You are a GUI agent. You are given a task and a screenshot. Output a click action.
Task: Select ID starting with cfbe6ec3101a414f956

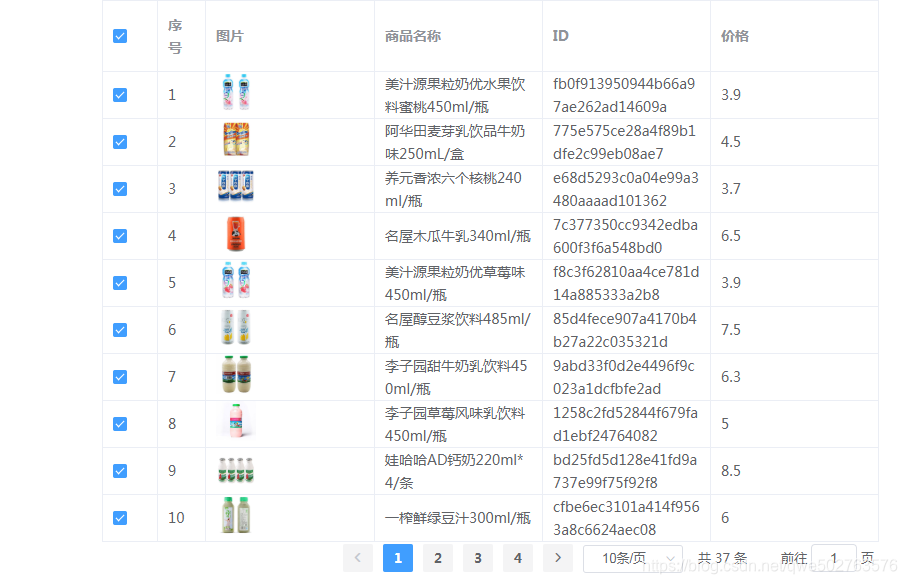626,518
